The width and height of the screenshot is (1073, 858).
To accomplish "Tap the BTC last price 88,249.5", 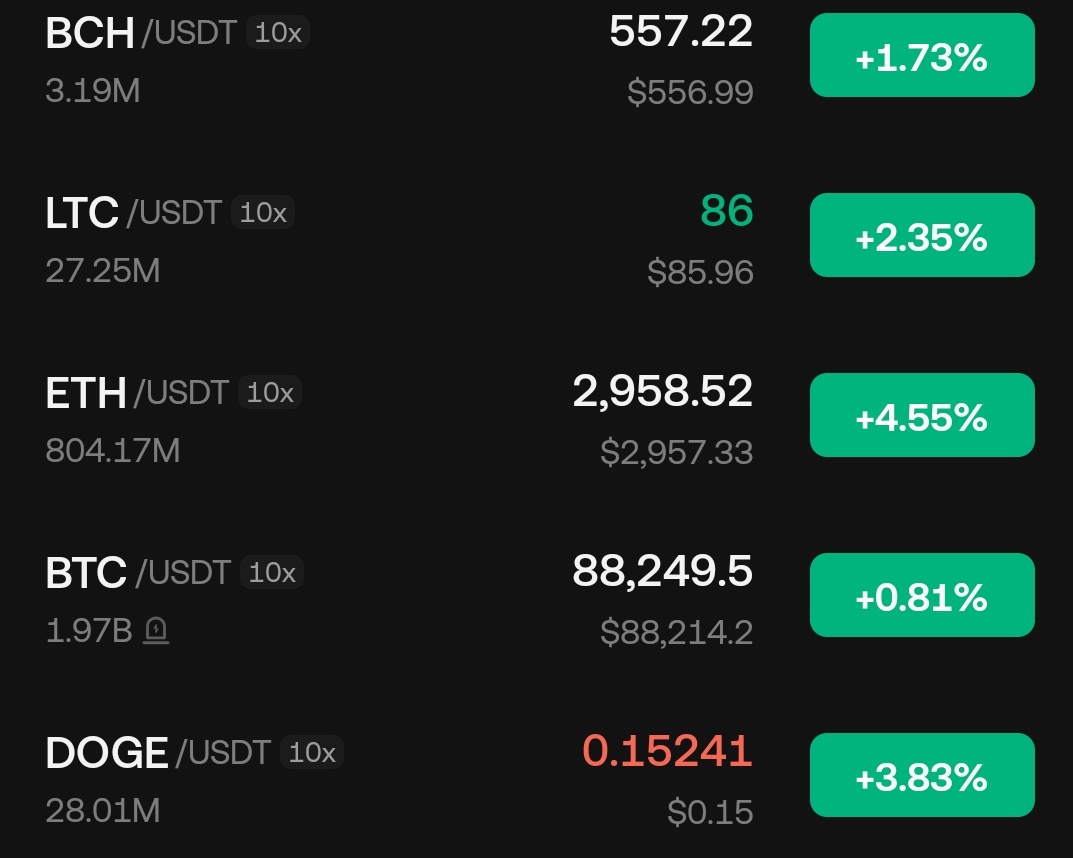I will point(662,571).
